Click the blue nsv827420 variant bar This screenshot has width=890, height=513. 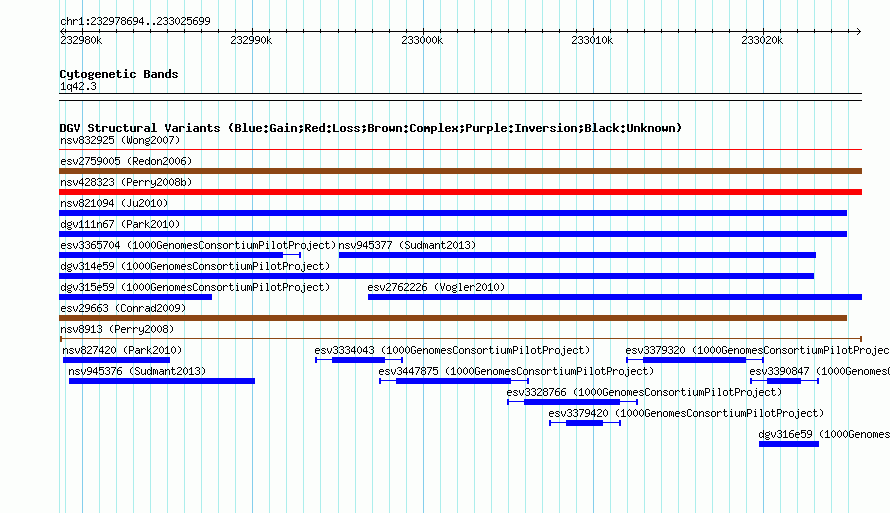116,360
